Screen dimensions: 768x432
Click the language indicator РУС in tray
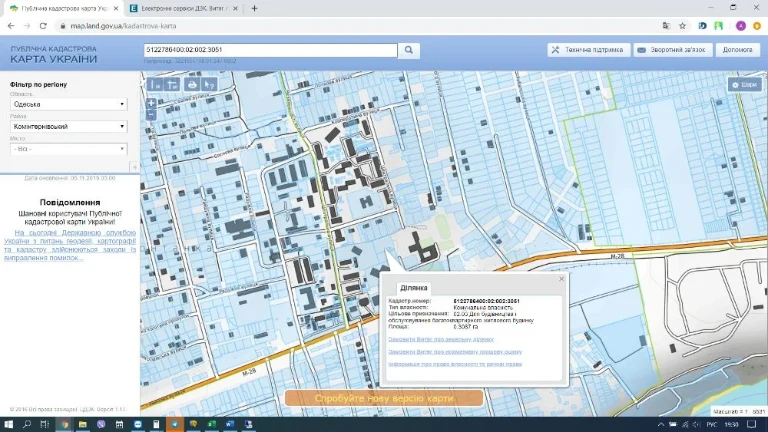(x=712, y=425)
